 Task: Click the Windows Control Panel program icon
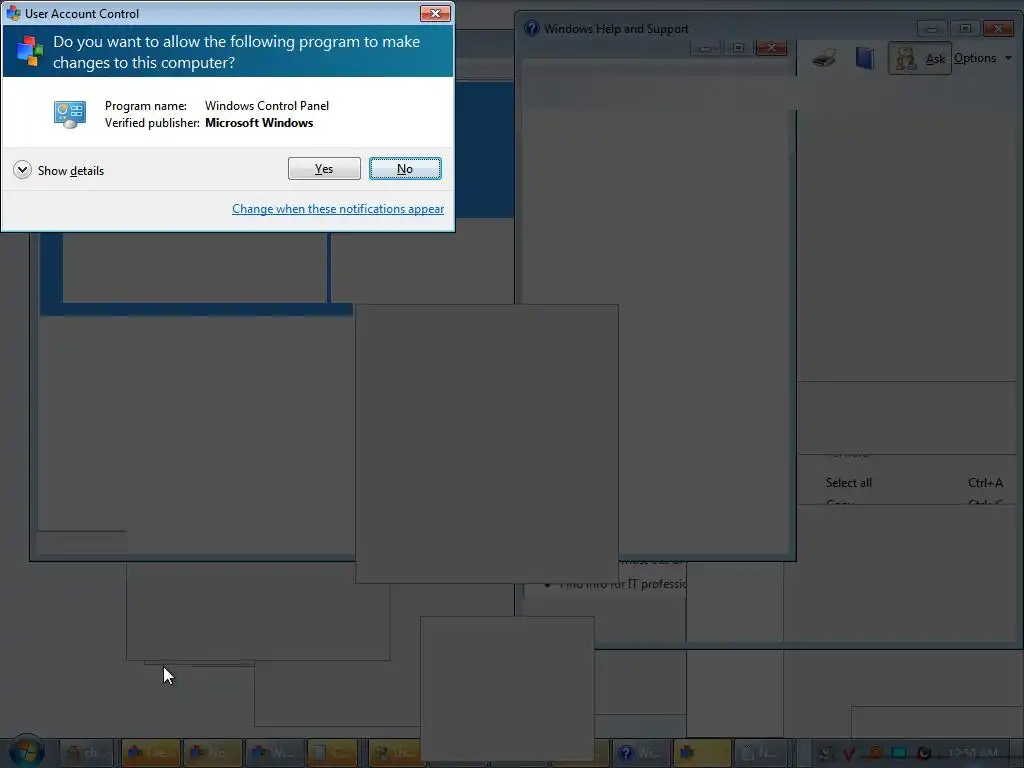[69, 114]
